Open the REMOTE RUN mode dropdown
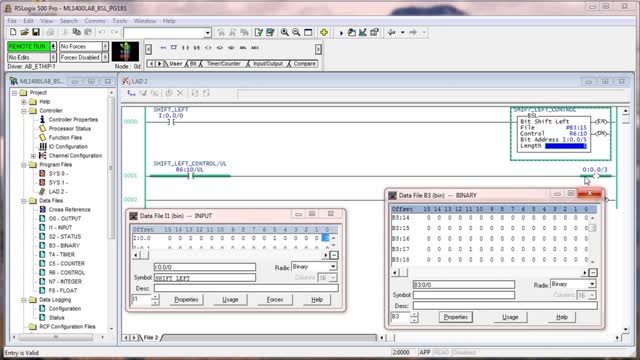Image resolution: width=640 pixels, height=360 pixels. click(53, 47)
